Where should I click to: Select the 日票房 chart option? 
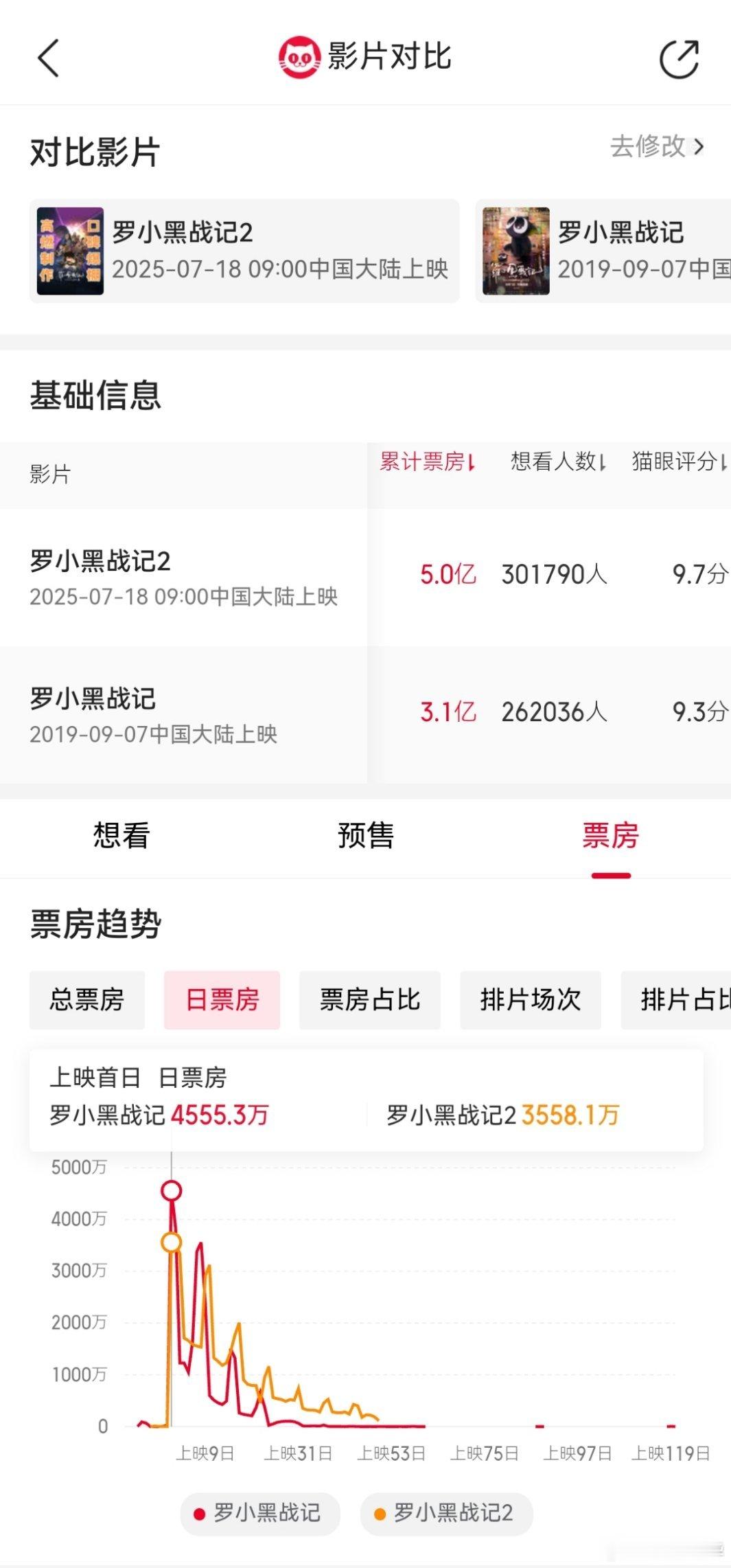(222, 1000)
